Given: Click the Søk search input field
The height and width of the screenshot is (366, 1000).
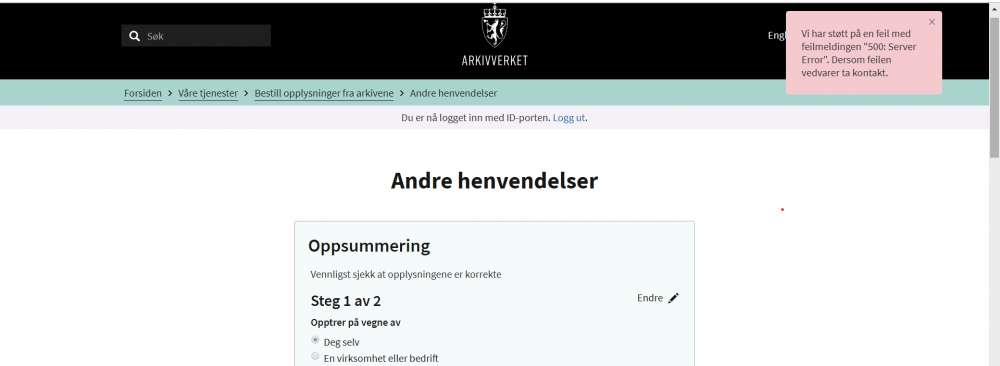Looking at the screenshot, I should (196, 36).
